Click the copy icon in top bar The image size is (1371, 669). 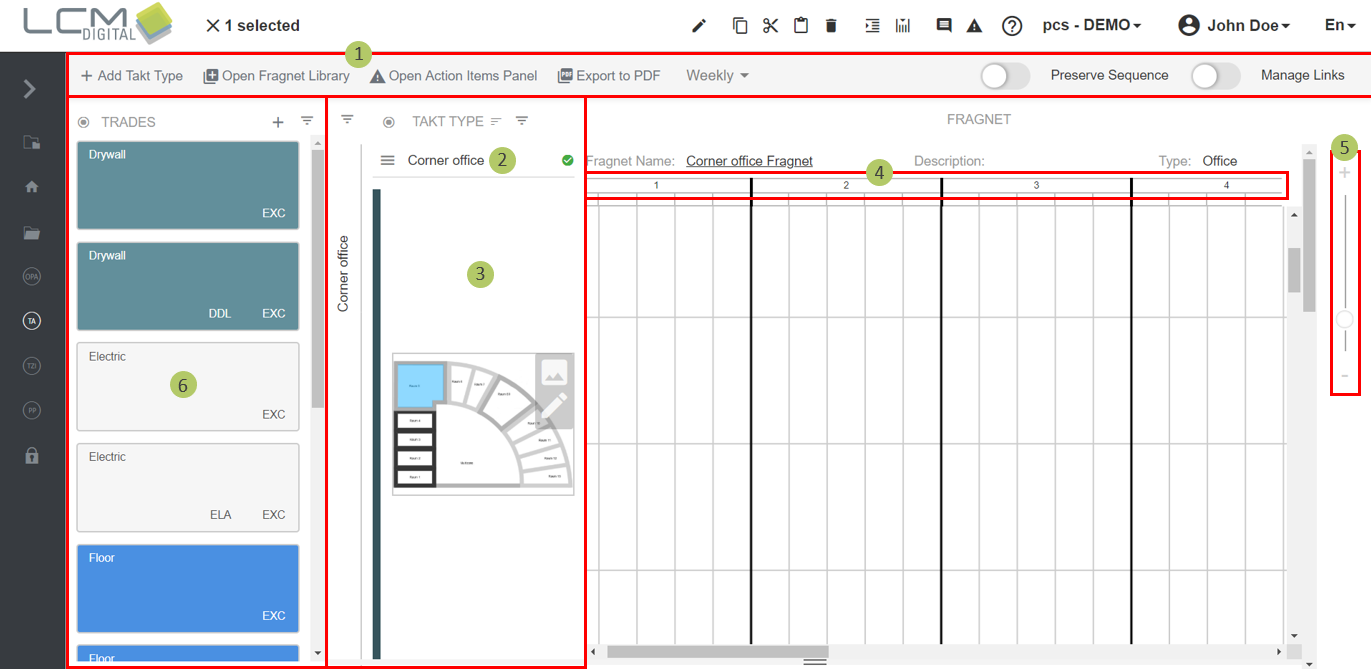click(x=740, y=26)
